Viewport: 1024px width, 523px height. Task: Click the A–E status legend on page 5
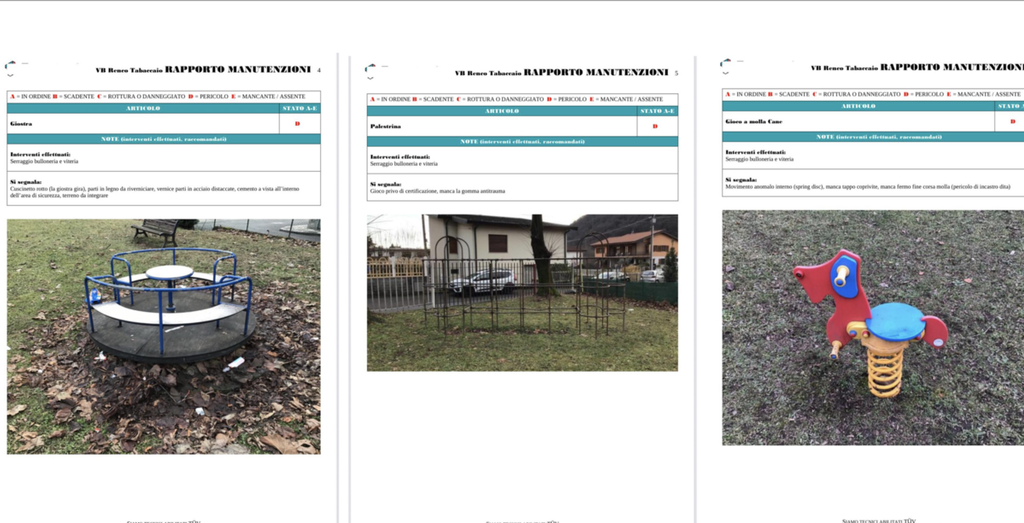click(516, 99)
